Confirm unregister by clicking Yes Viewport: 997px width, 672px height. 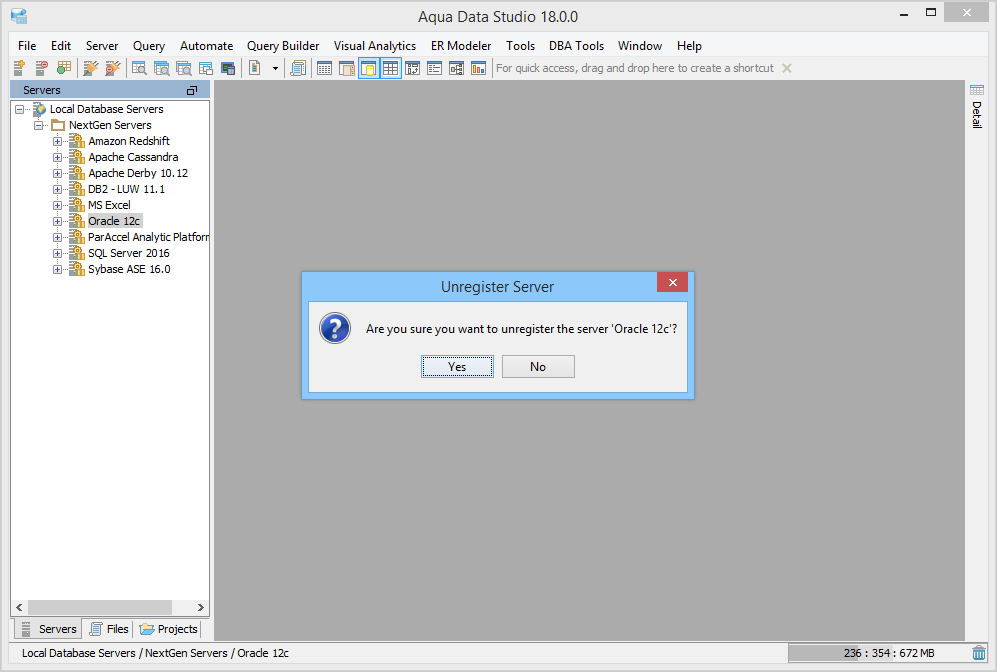pos(457,367)
